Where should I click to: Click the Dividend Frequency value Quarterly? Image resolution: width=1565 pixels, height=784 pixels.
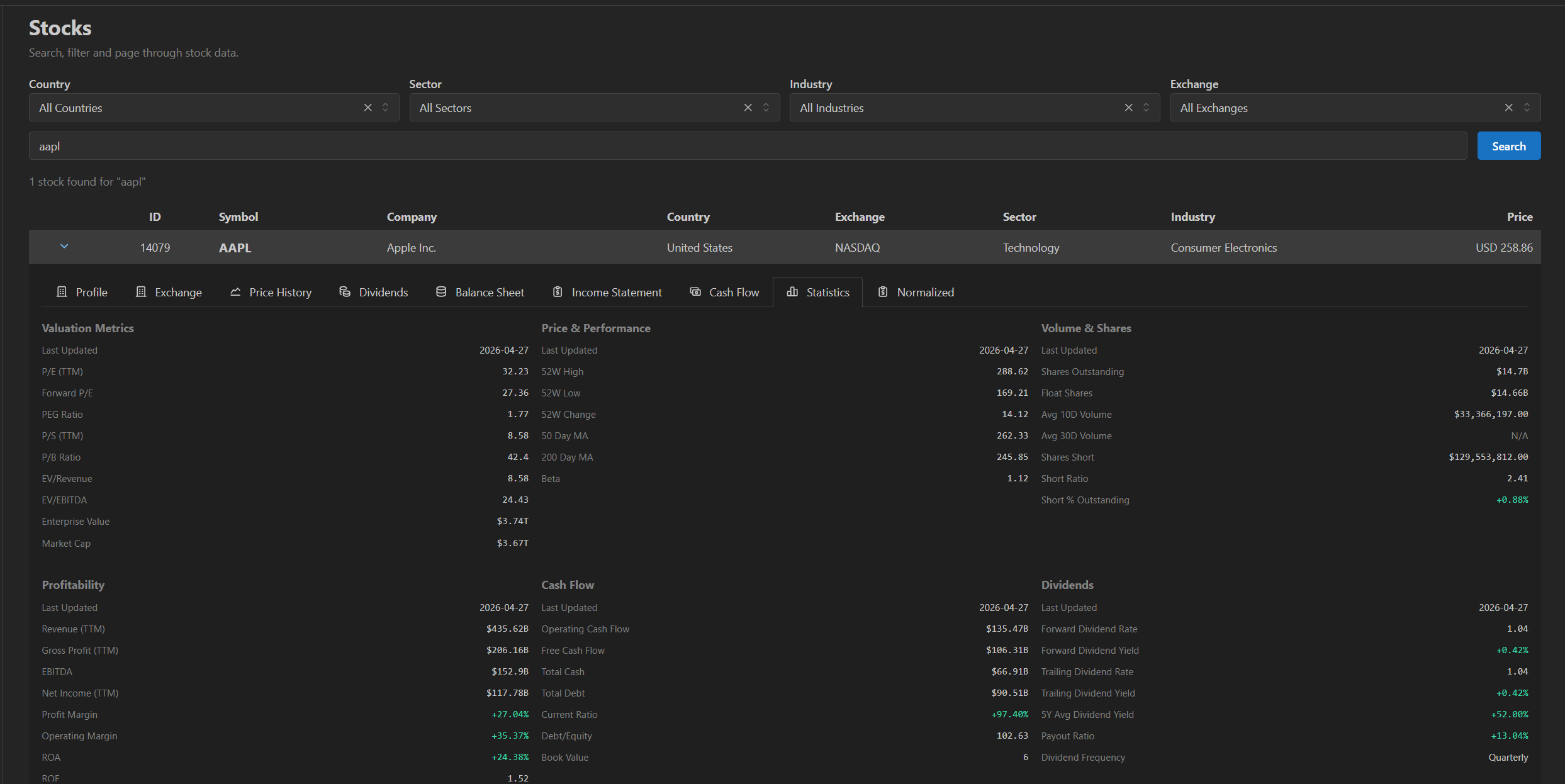(1508, 758)
